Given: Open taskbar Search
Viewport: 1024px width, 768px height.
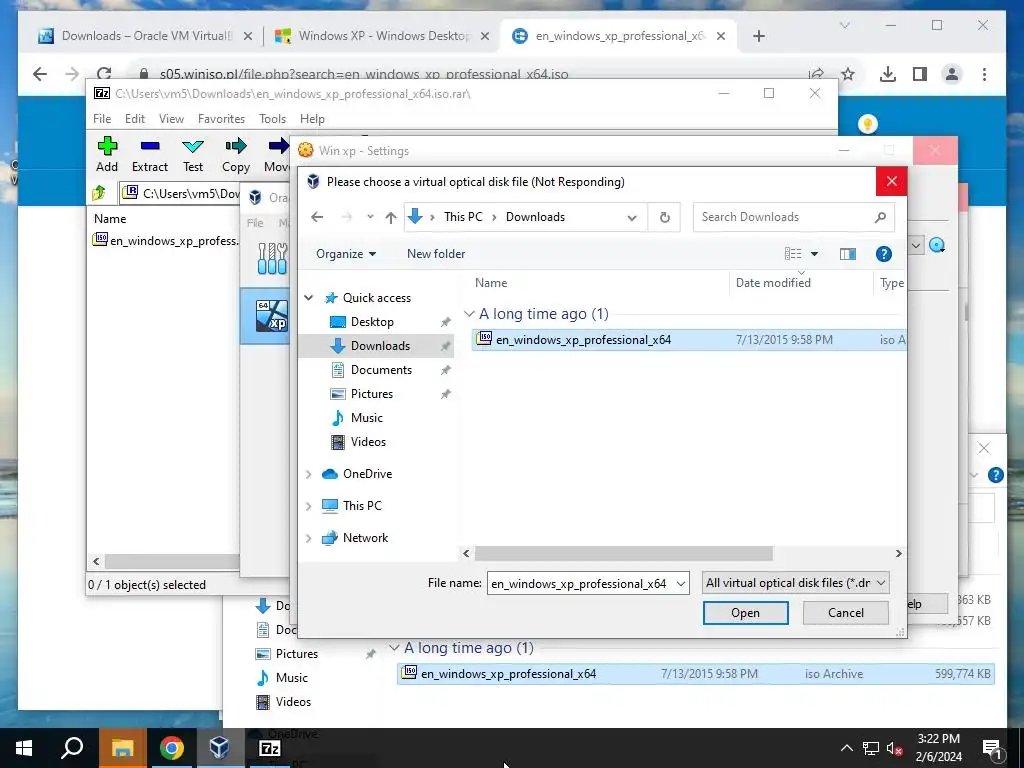Looking at the screenshot, I should 72,748.
